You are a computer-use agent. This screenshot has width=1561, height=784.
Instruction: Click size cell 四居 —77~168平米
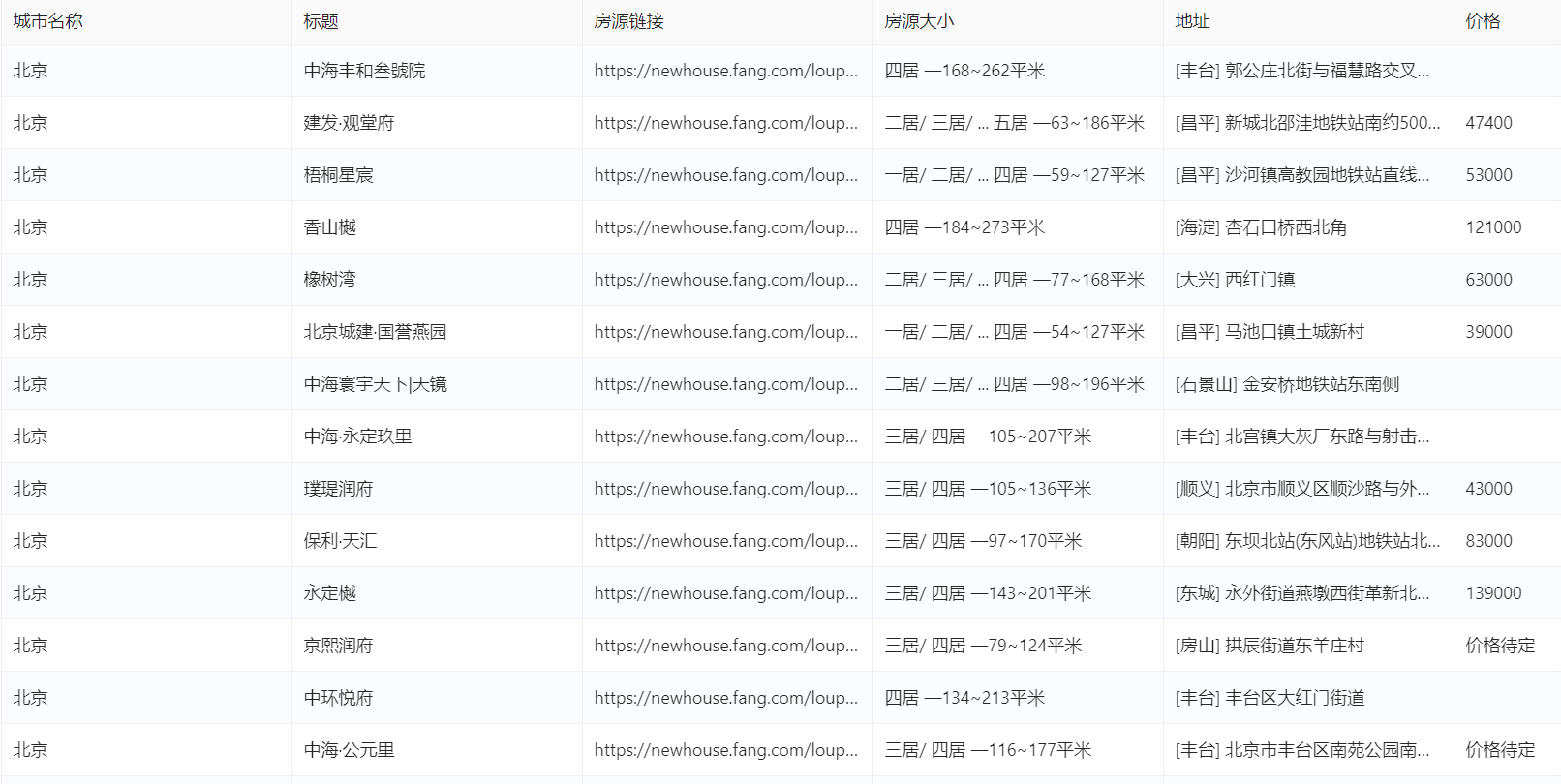click(x=1015, y=280)
